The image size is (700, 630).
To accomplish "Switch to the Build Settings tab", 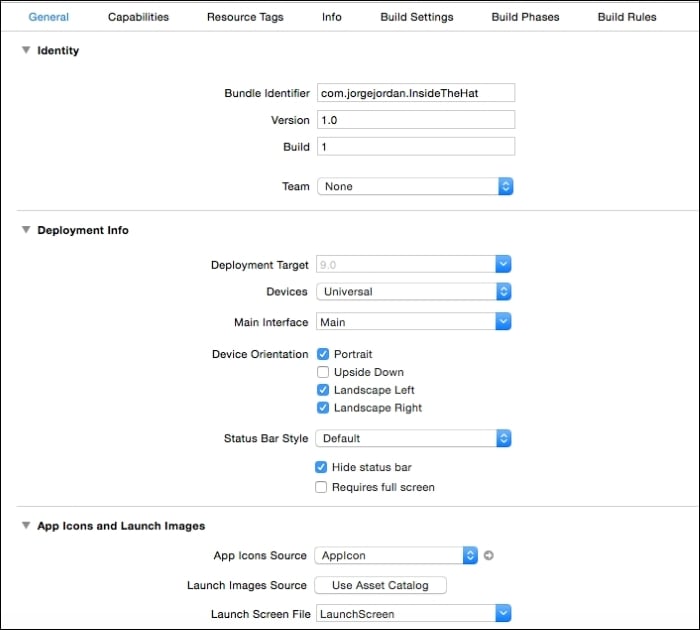I will point(417,17).
